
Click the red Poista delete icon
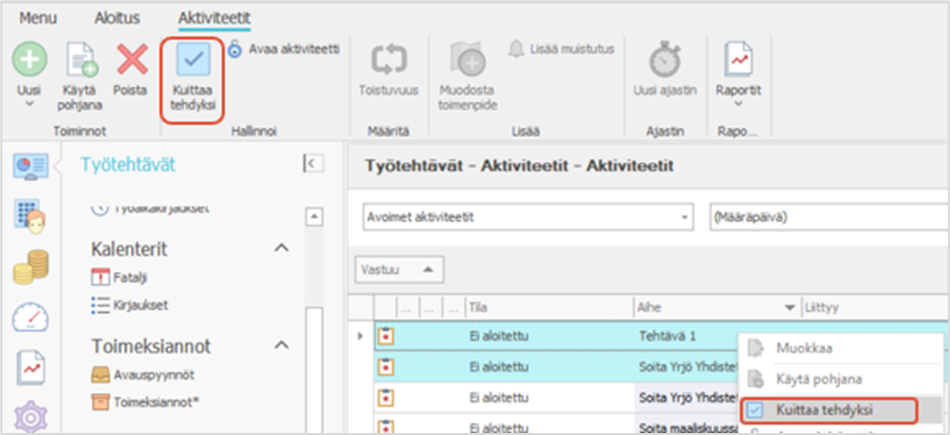130,61
